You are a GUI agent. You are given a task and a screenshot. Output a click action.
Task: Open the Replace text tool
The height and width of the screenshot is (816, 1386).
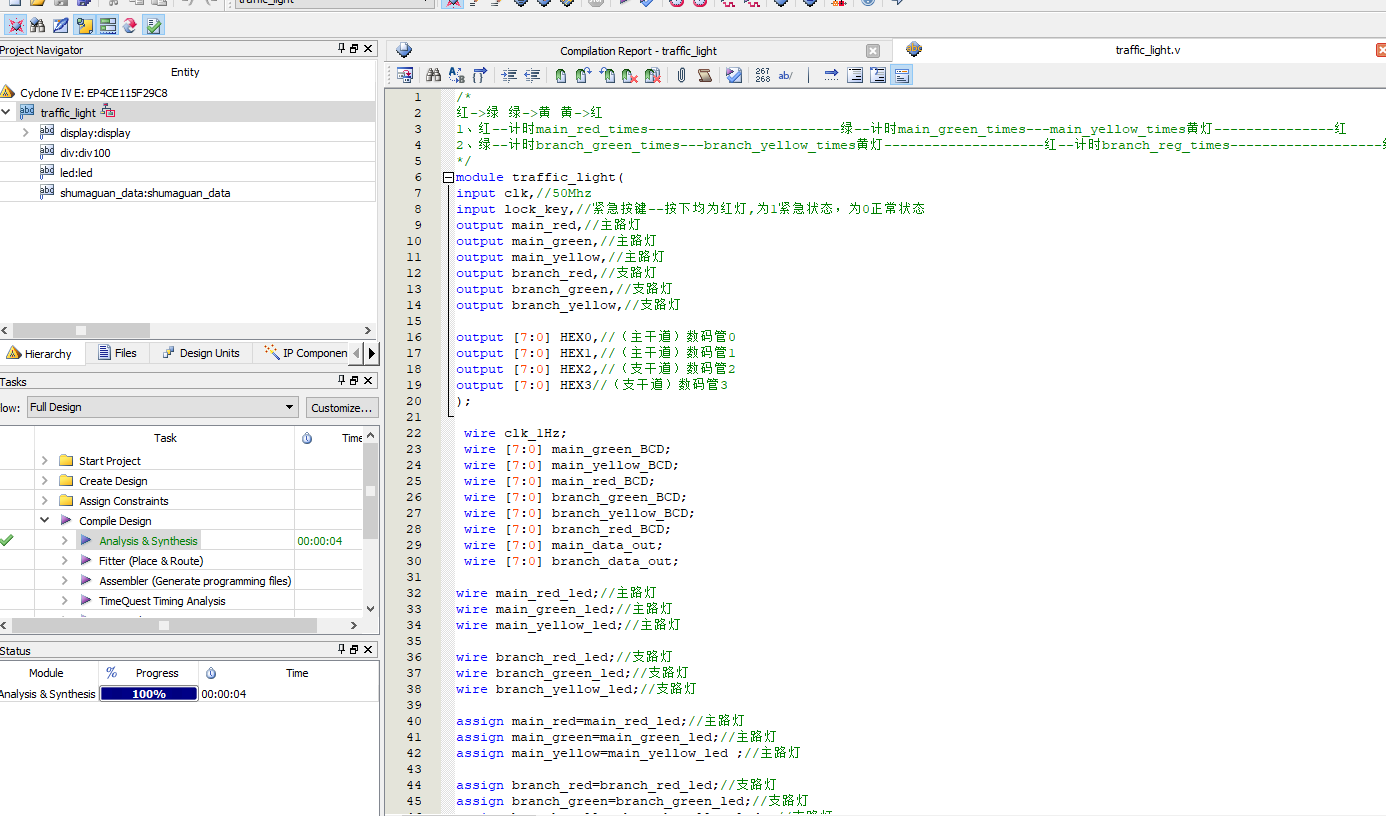(x=456, y=75)
